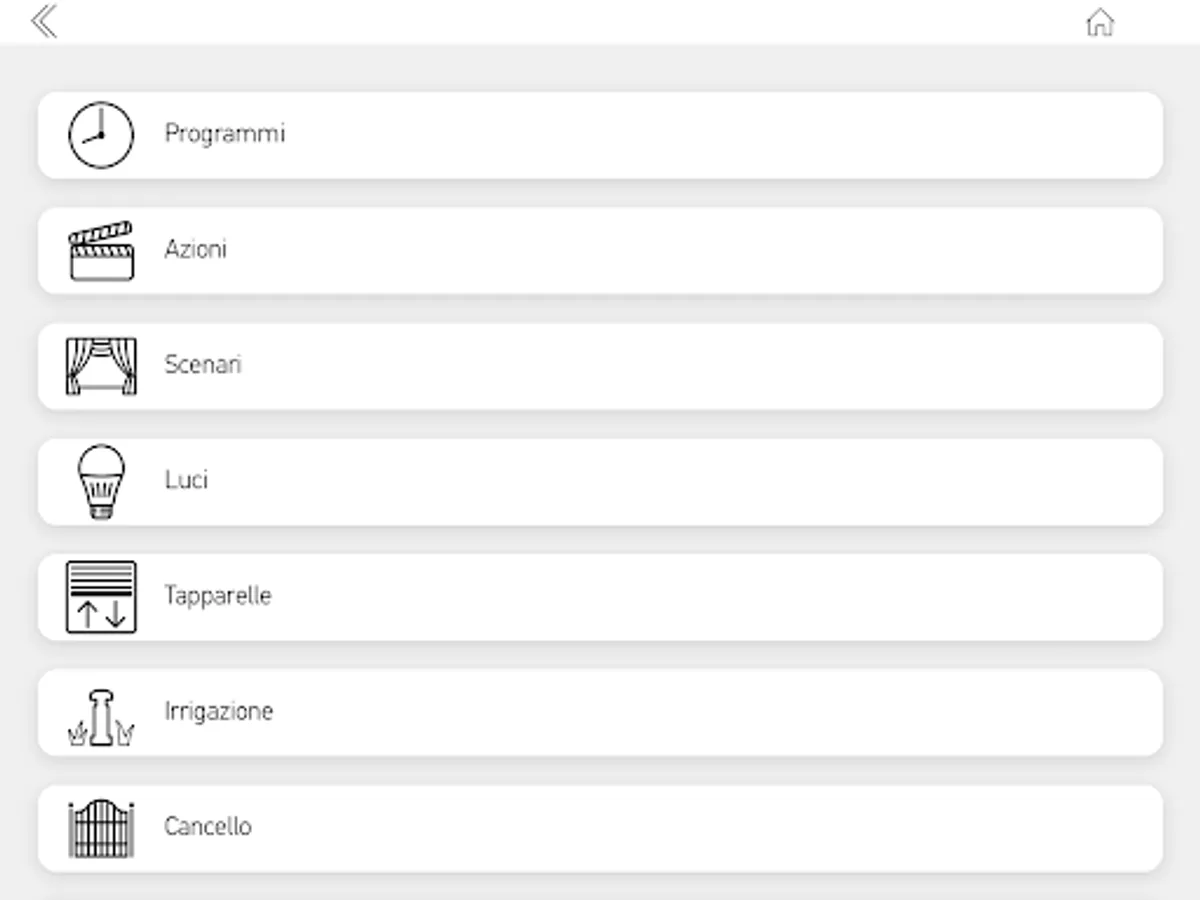The width and height of the screenshot is (1200, 900).
Task: Click the Scenari row card
Action: 650,366
